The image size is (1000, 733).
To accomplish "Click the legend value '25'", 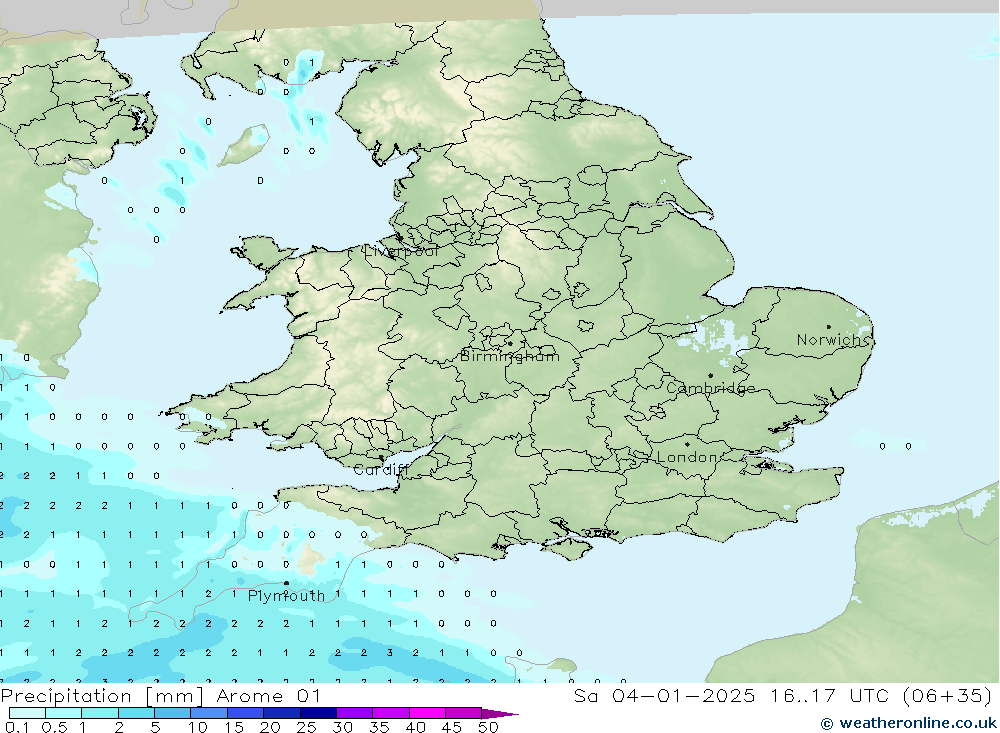I will [x=307, y=727].
